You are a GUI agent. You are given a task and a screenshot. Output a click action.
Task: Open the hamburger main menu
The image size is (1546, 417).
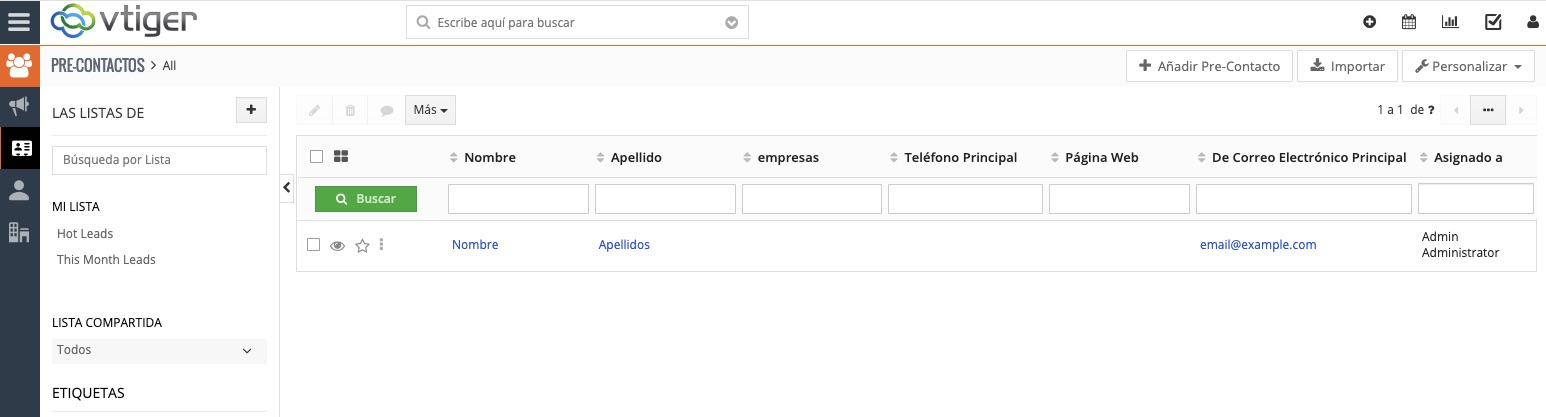click(19, 22)
